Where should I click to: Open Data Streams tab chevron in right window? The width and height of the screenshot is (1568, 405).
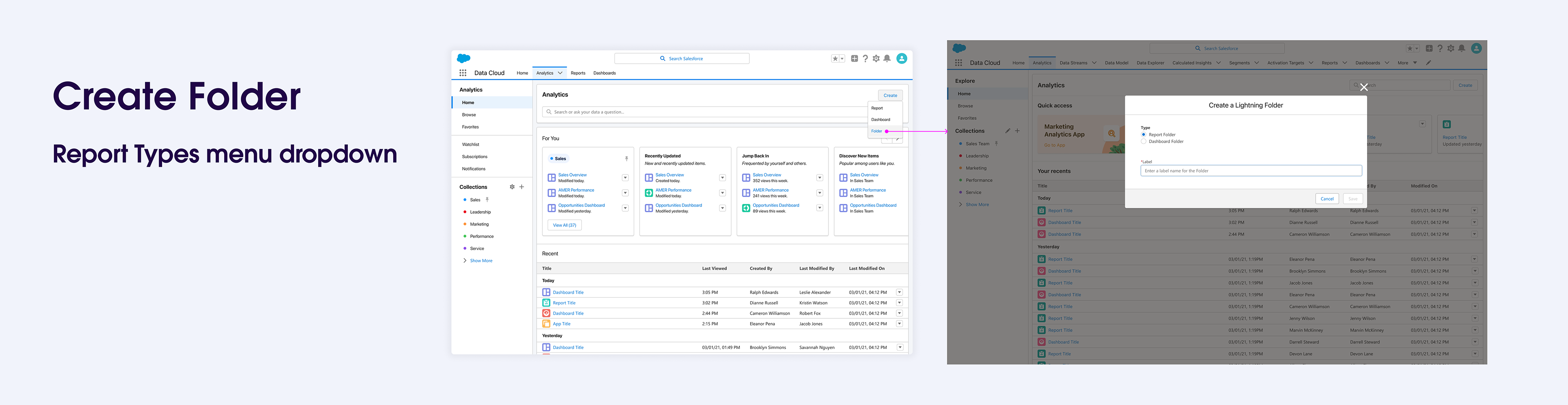pyautogui.click(x=1094, y=63)
